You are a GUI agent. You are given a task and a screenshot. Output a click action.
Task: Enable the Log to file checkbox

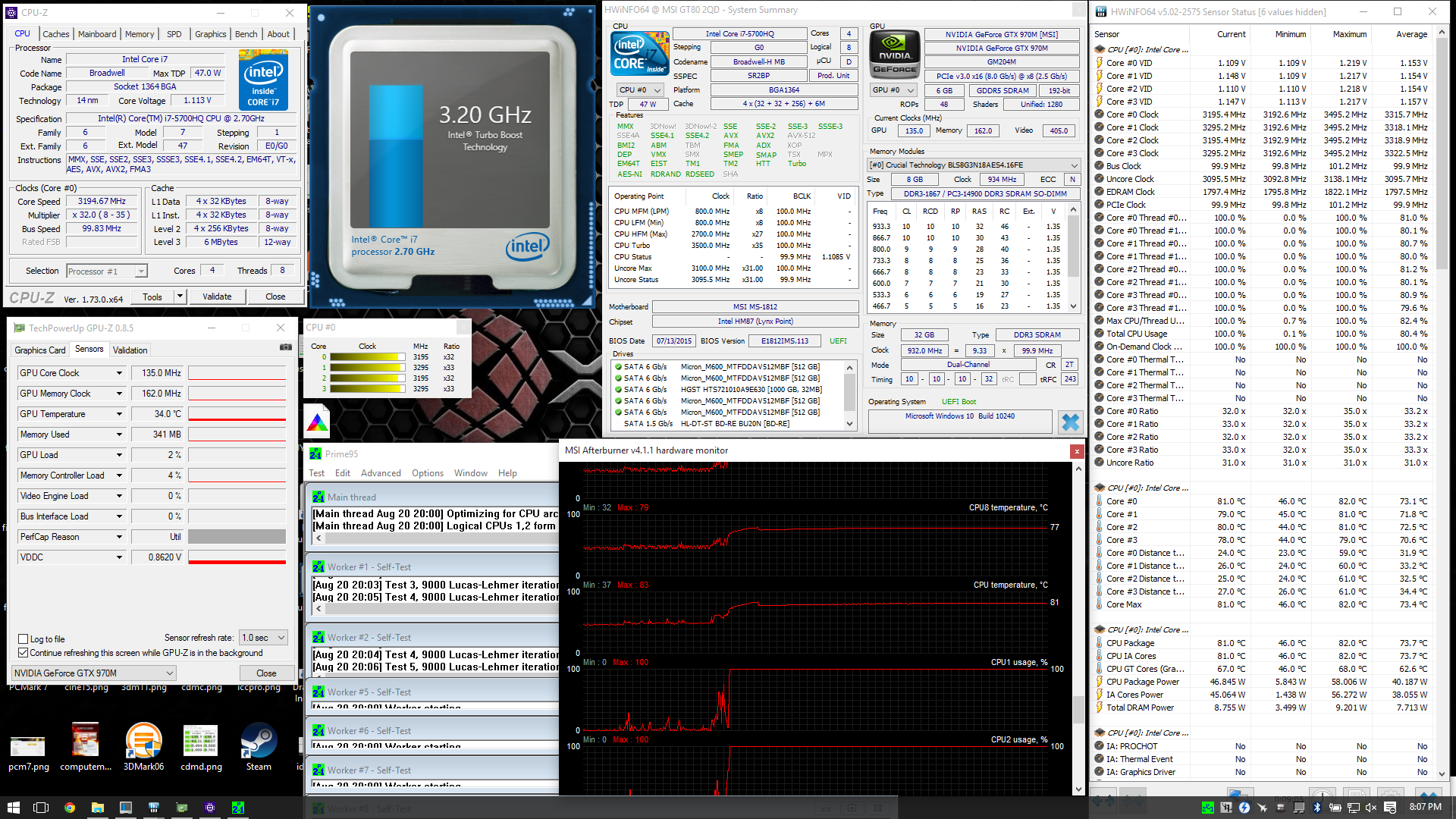coord(24,639)
